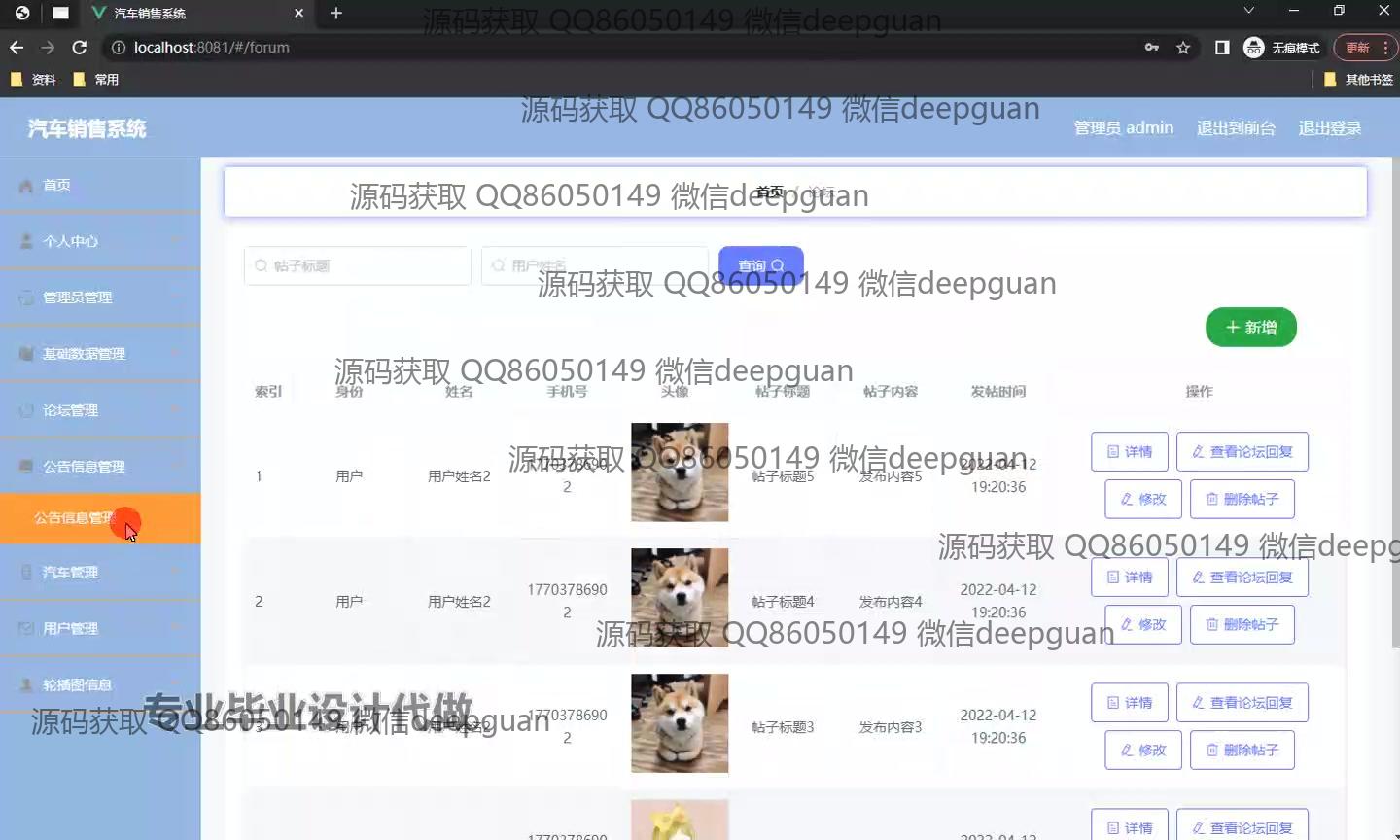Expand 用户管理 sidebar menu
Screen dimensions: 1400x840
click(100, 629)
